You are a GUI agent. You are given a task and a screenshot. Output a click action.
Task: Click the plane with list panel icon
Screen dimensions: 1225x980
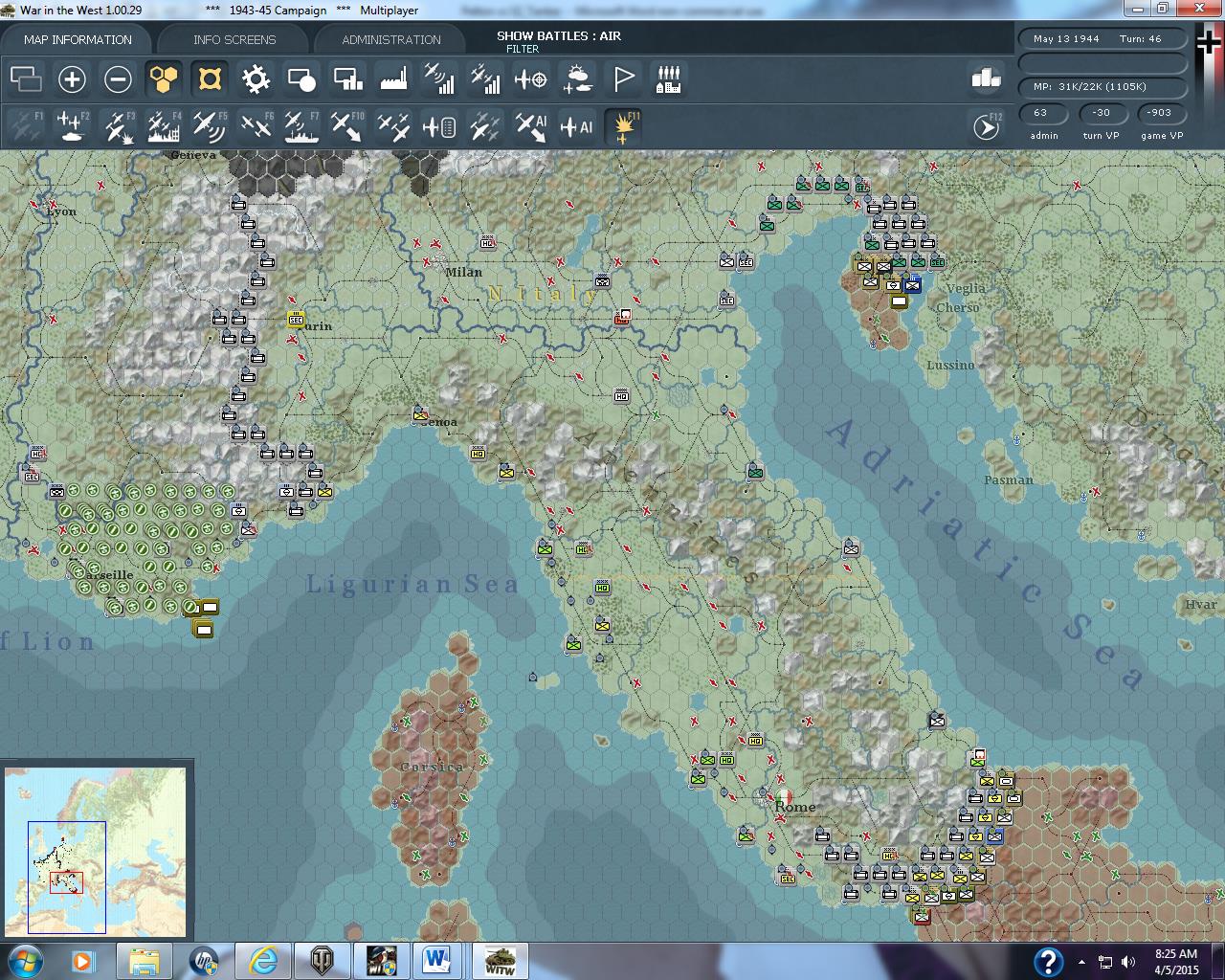point(439,126)
